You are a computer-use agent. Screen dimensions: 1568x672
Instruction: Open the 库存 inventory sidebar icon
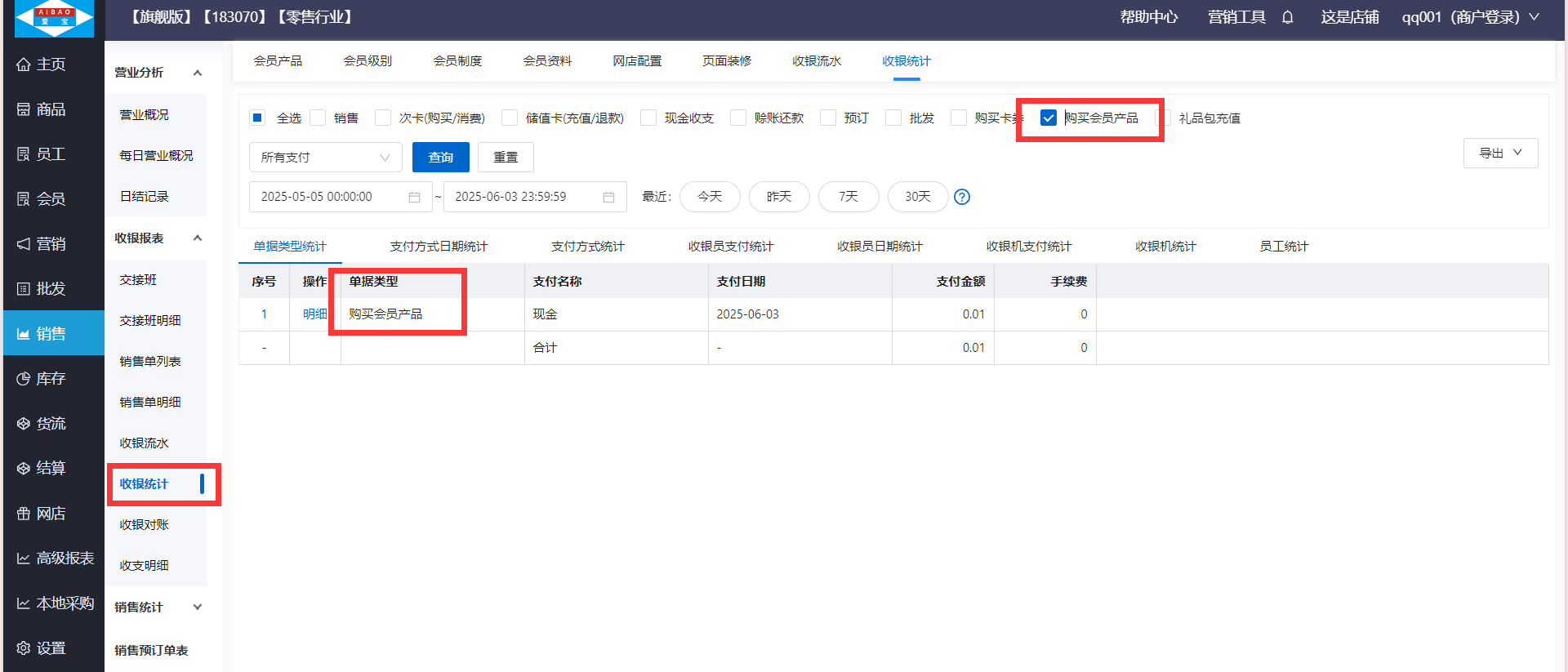[24, 379]
